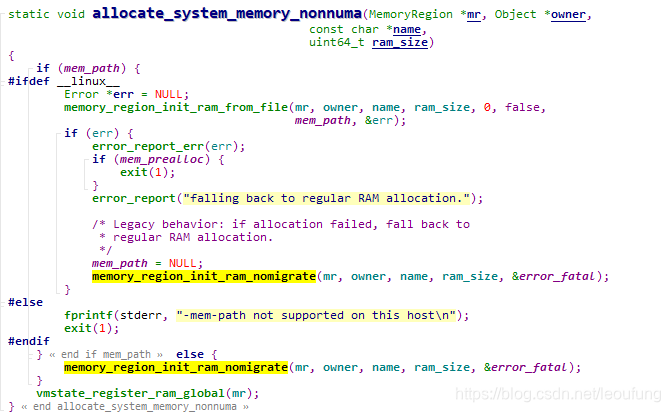Click '« end if mem_path »' annotation

pyautogui.click(x=106, y=354)
